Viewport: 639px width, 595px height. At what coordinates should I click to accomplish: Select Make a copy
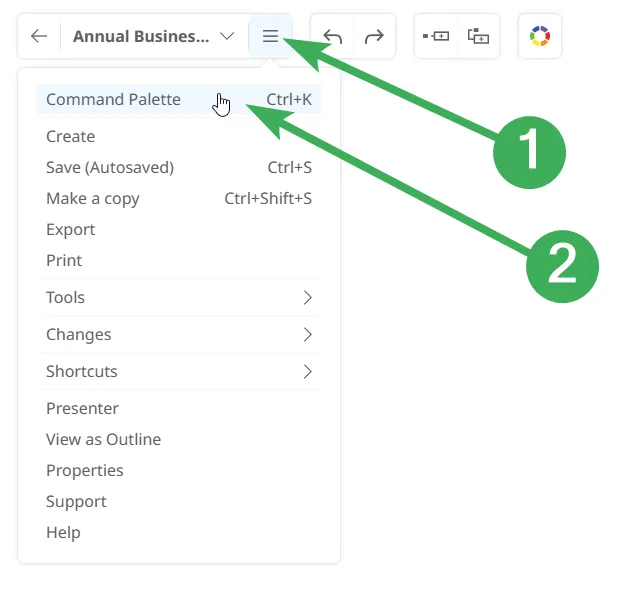93,198
